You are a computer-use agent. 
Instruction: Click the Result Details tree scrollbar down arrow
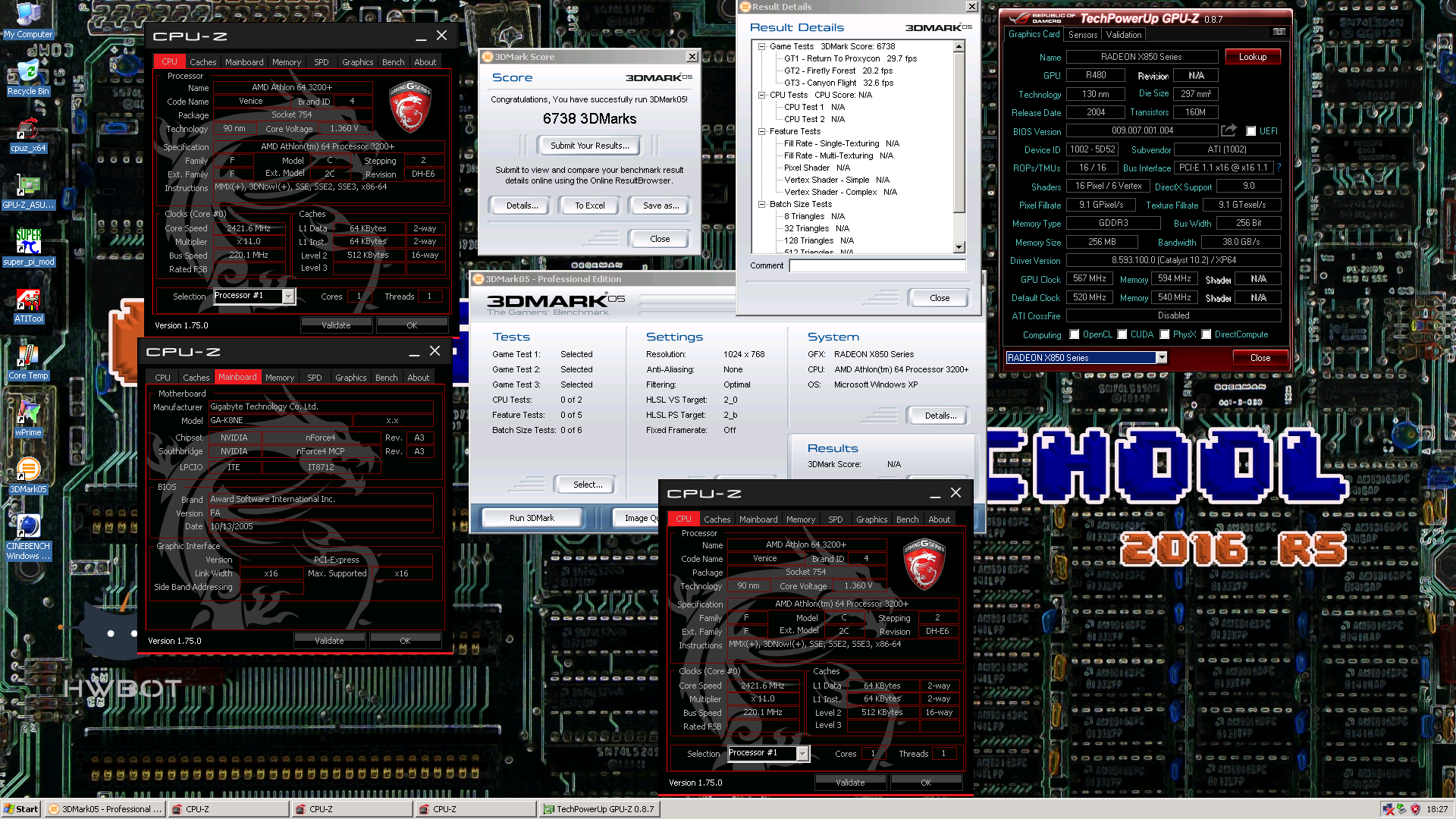959,247
